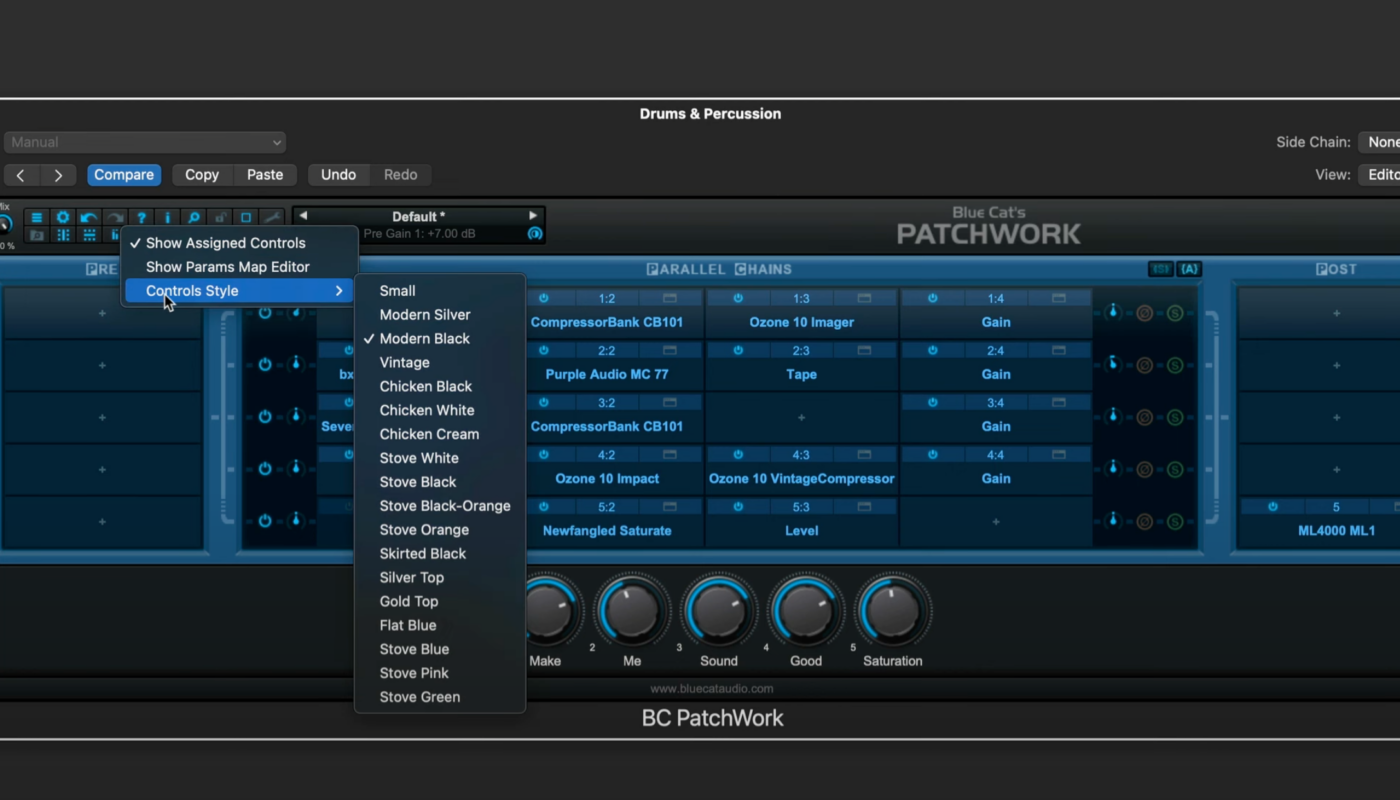1400x800 pixels.
Task: Solo the chain containing Tape
Action: [x=1175, y=365]
